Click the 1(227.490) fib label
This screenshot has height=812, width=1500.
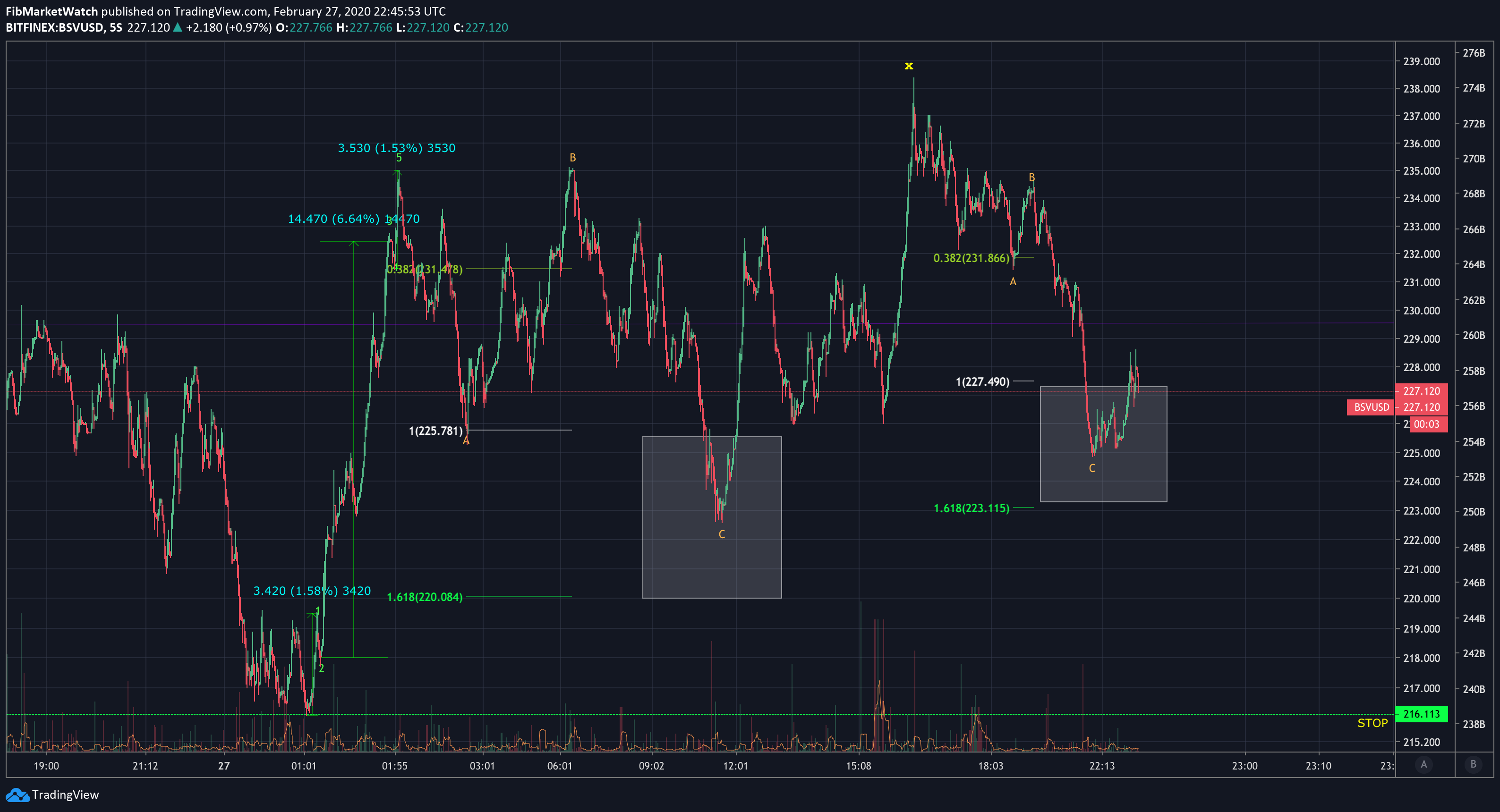982,382
